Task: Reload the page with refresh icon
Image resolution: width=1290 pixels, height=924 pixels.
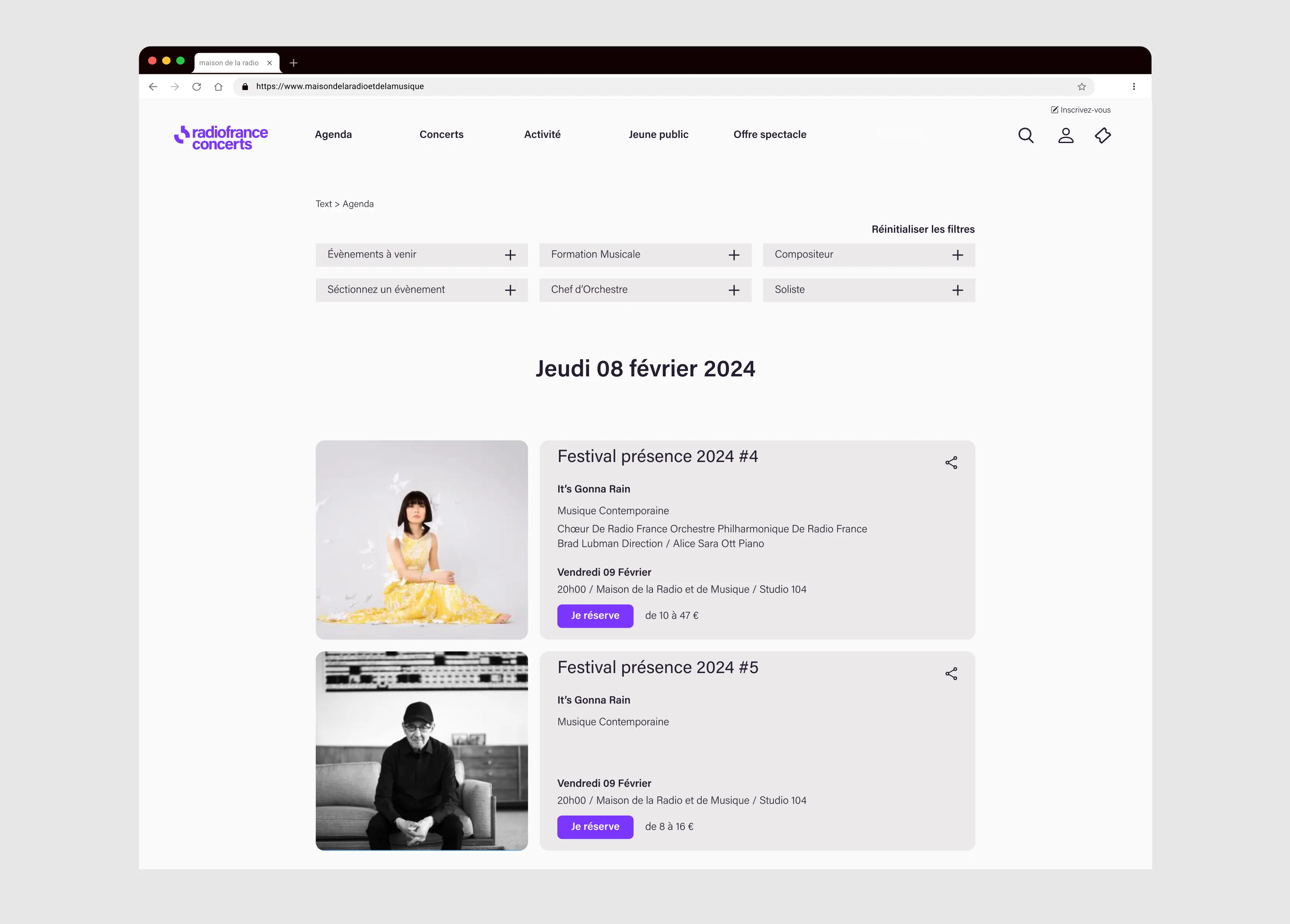Action: (x=197, y=86)
